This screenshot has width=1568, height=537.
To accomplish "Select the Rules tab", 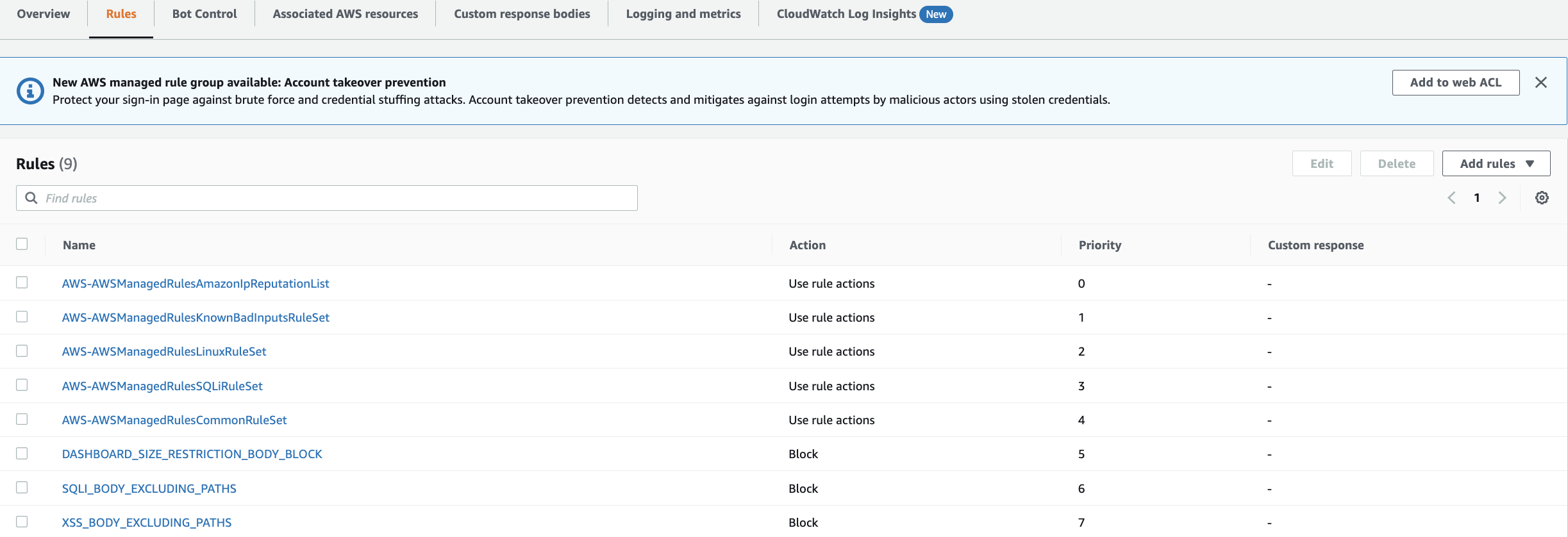I will point(121,14).
